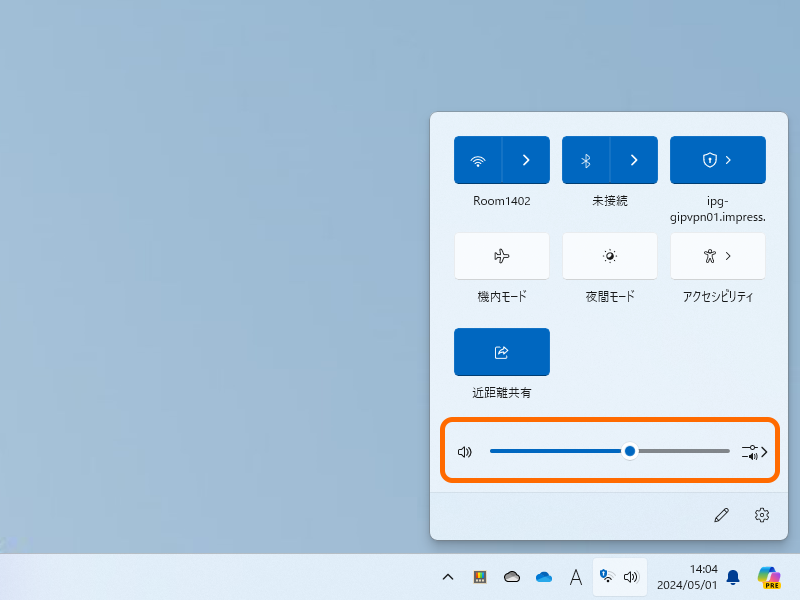This screenshot has height=600, width=800.
Task: Open Bluetooth devices list chevron
Action: tap(634, 160)
